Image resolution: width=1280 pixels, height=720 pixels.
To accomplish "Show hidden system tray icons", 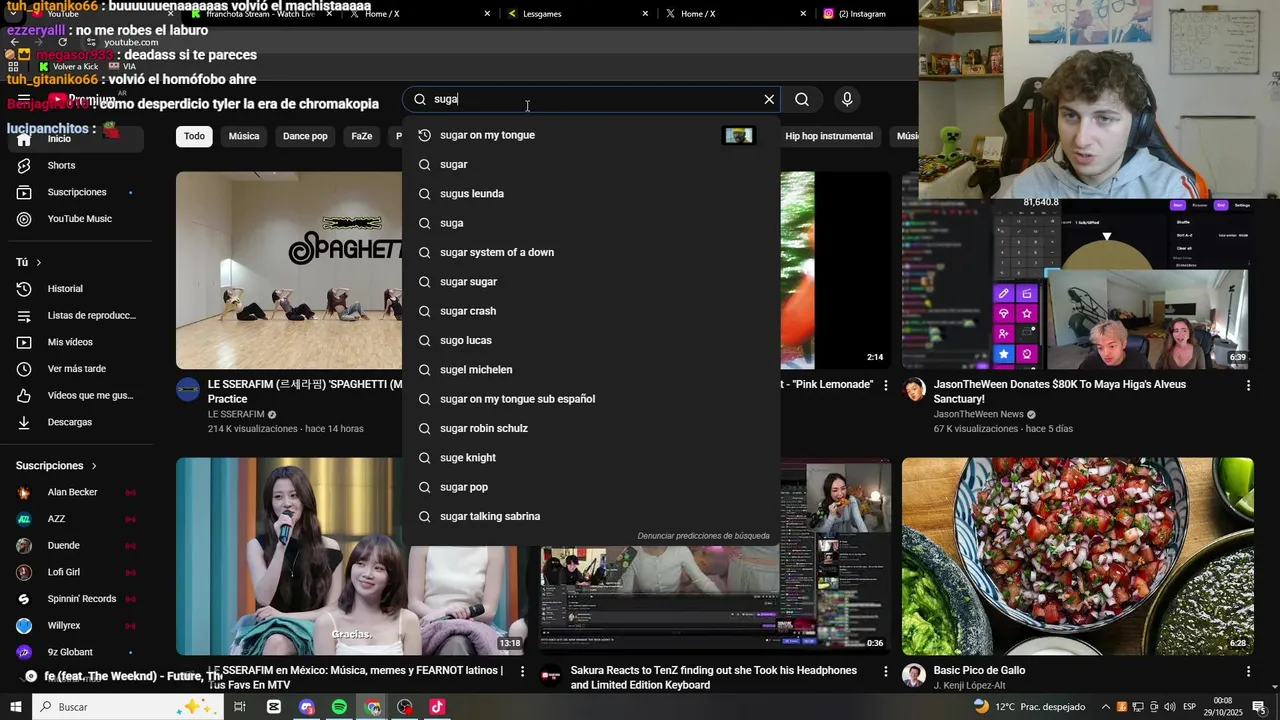I will tap(1106, 707).
